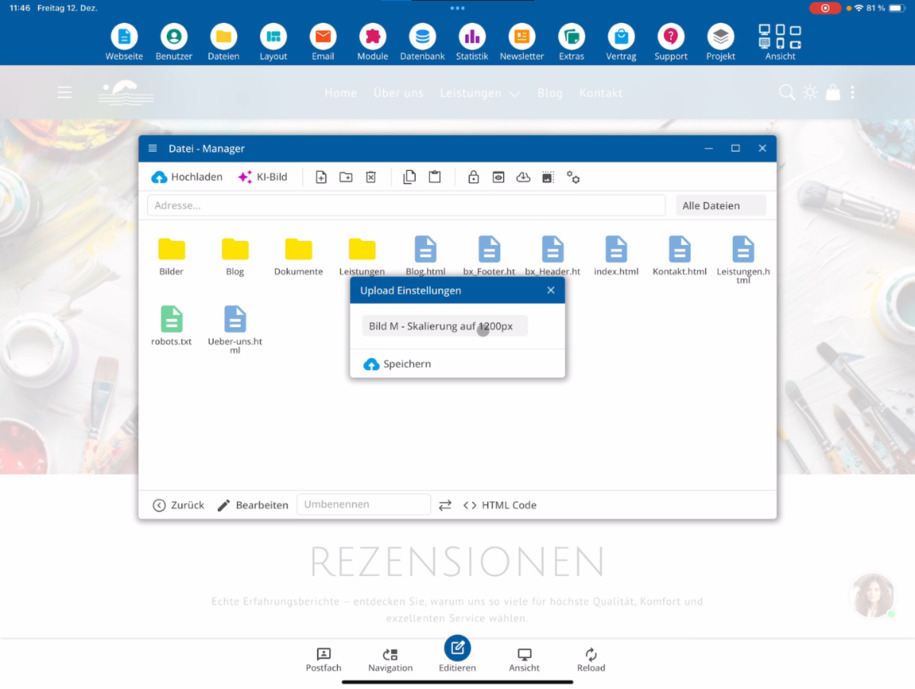Image resolution: width=915 pixels, height=689 pixels.
Task: Open the Alle Dateien filter dropdown
Action: 721,205
